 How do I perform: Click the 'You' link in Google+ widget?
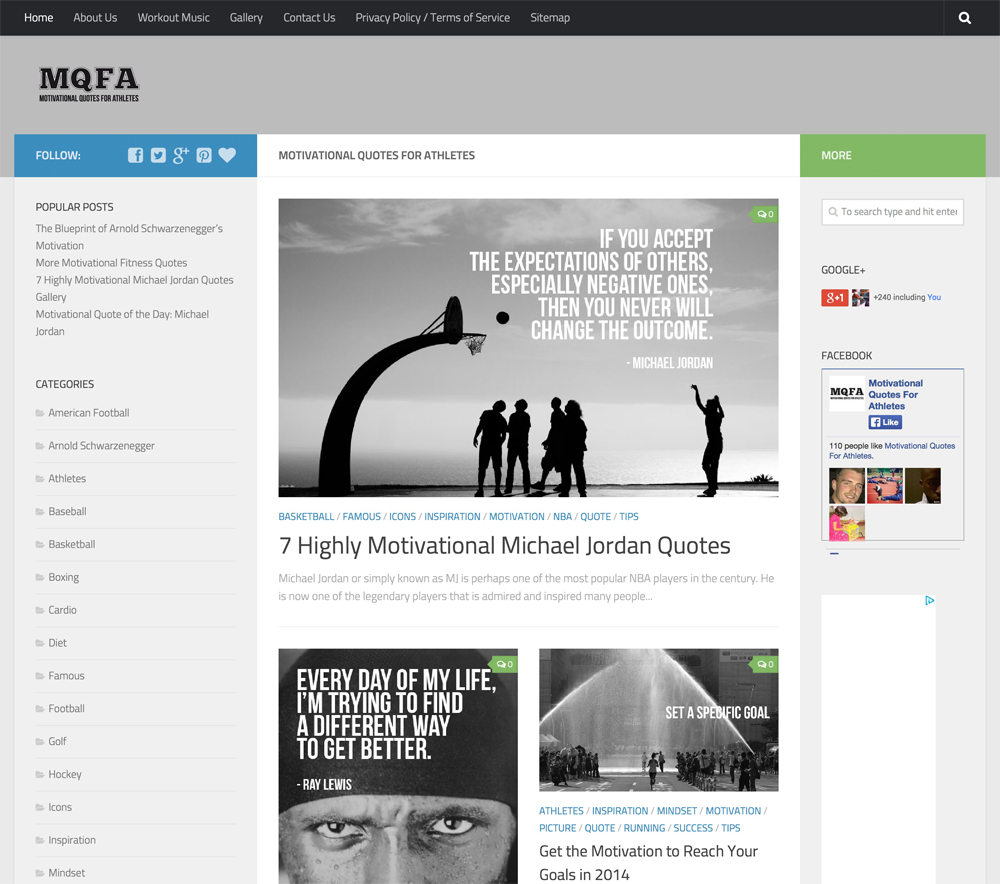(934, 297)
